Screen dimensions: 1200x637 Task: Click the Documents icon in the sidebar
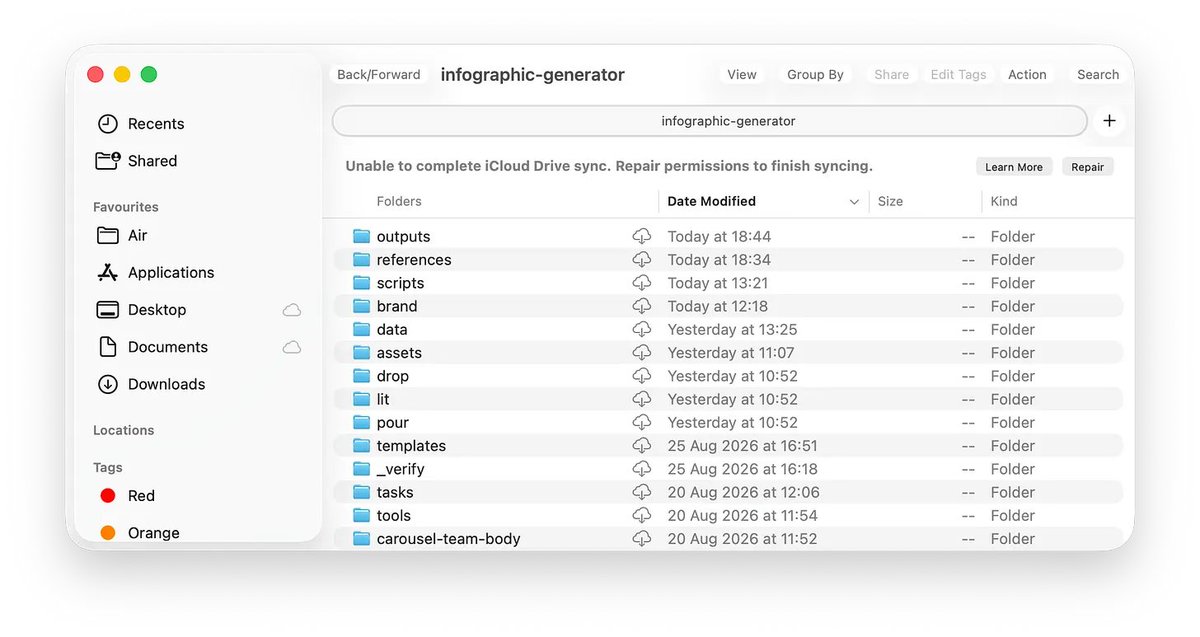click(107, 347)
